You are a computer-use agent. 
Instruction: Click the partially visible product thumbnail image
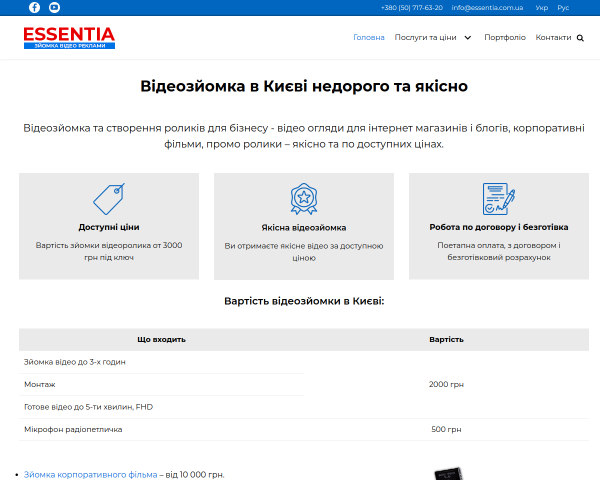tap(448, 473)
